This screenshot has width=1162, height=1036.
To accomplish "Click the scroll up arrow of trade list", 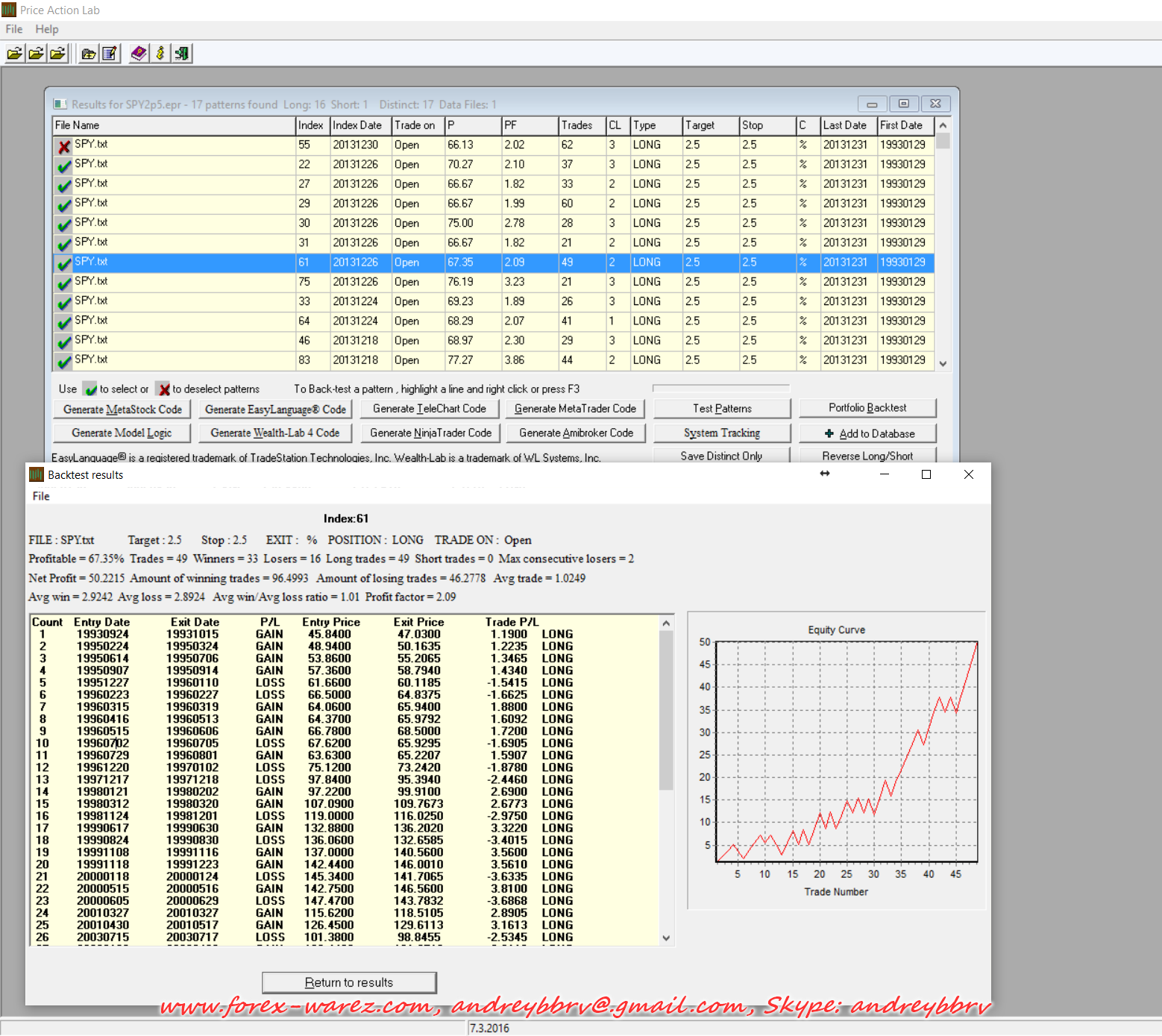I will (666, 624).
